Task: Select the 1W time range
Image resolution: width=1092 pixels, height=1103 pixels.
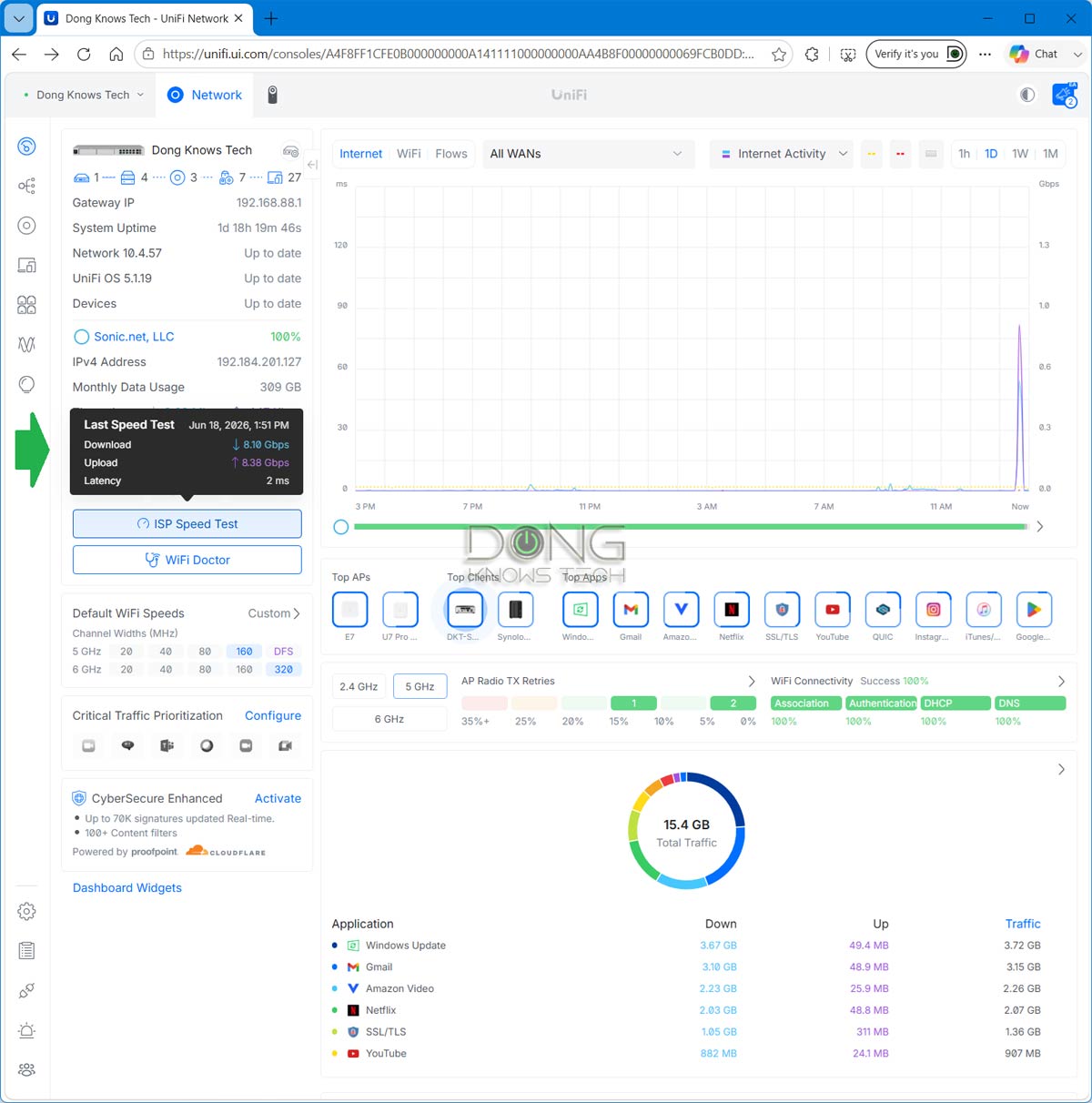Action: pyautogui.click(x=1020, y=154)
